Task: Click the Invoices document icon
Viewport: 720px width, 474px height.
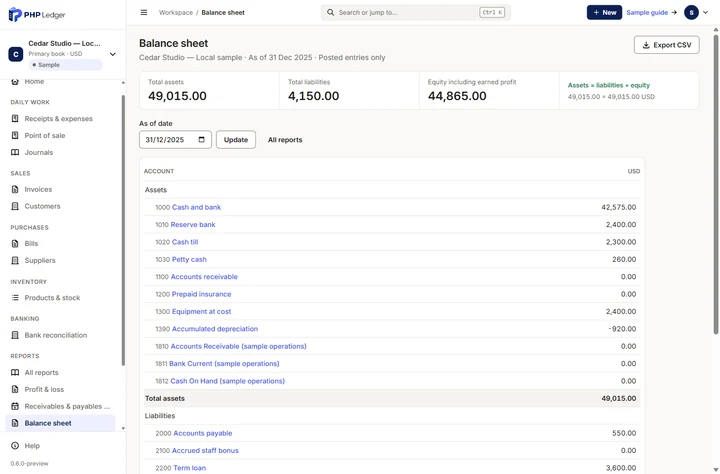Action: 15,189
